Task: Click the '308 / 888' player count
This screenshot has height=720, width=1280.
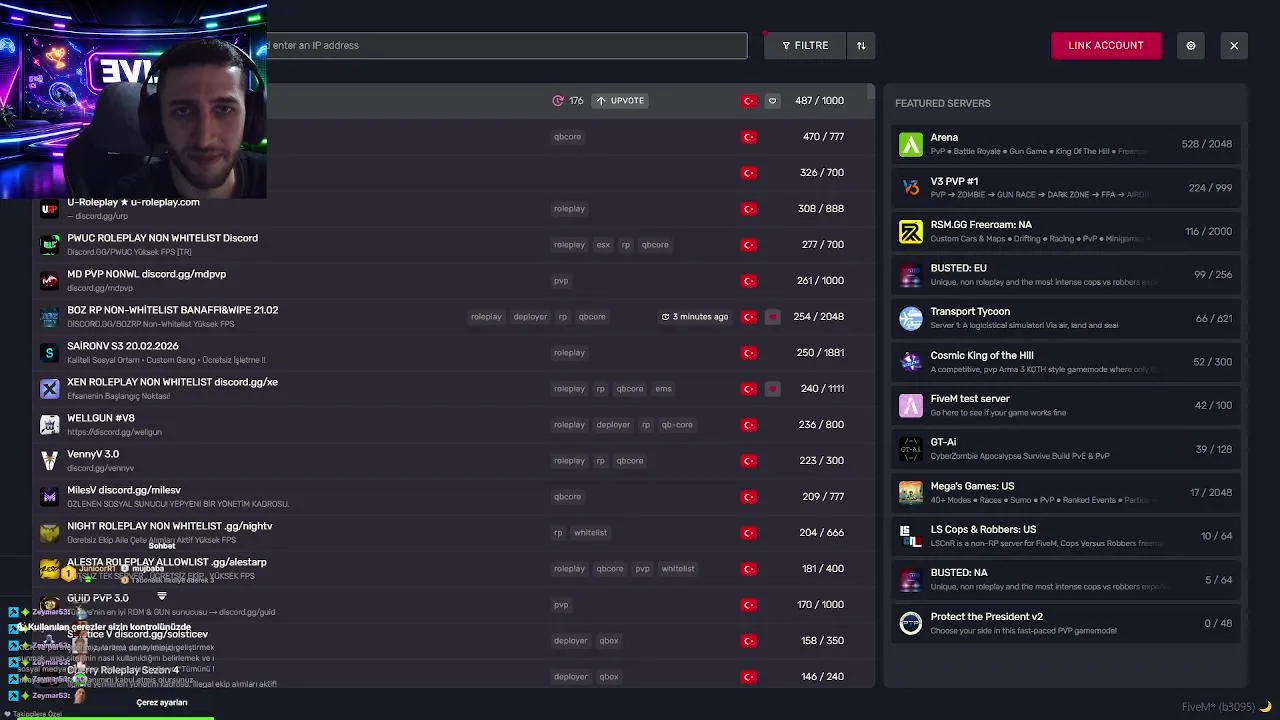Action: click(x=821, y=208)
